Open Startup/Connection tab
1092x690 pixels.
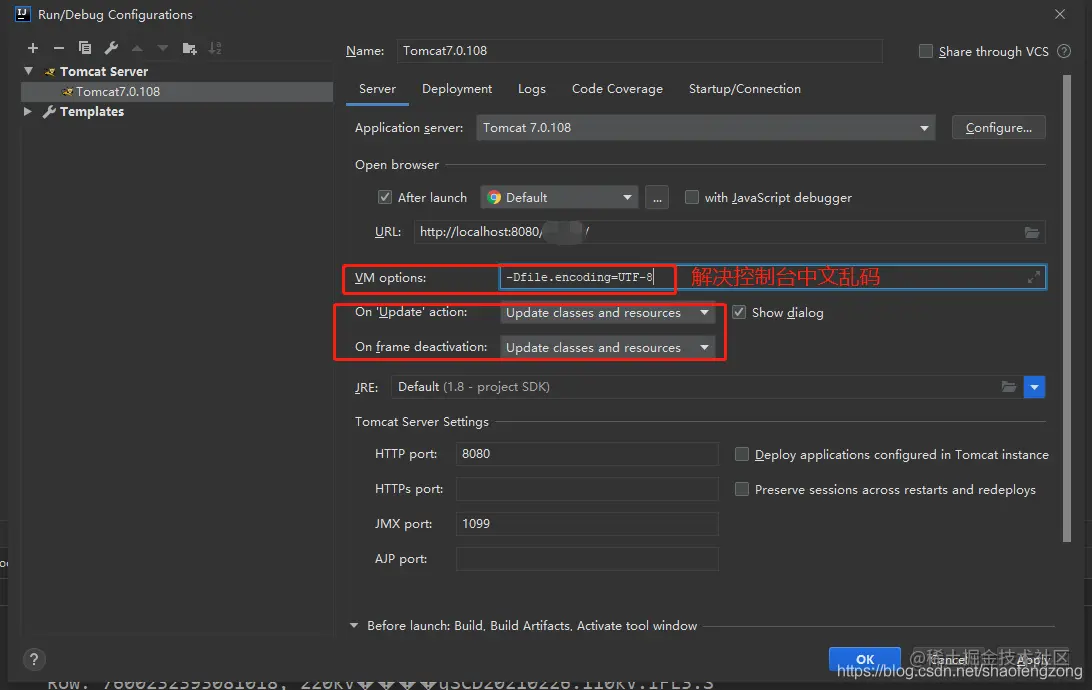744,89
